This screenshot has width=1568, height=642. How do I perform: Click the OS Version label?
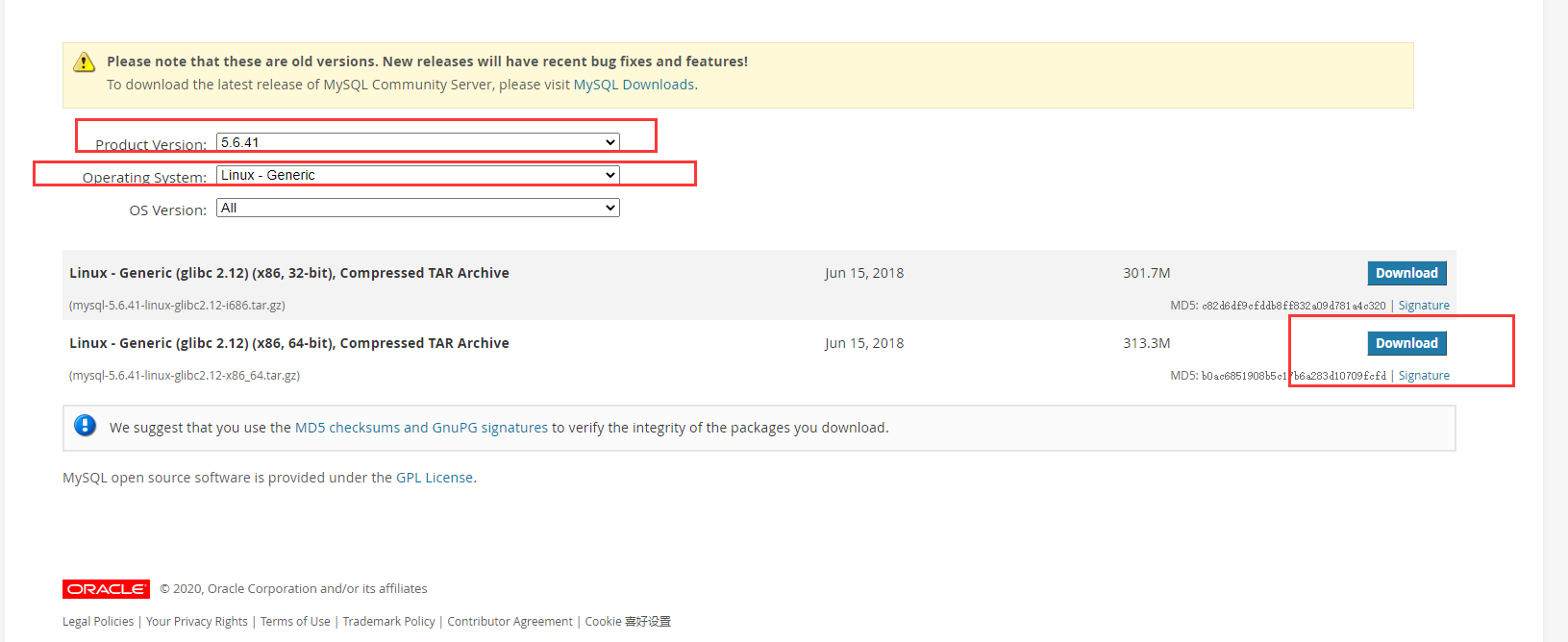[168, 210]
